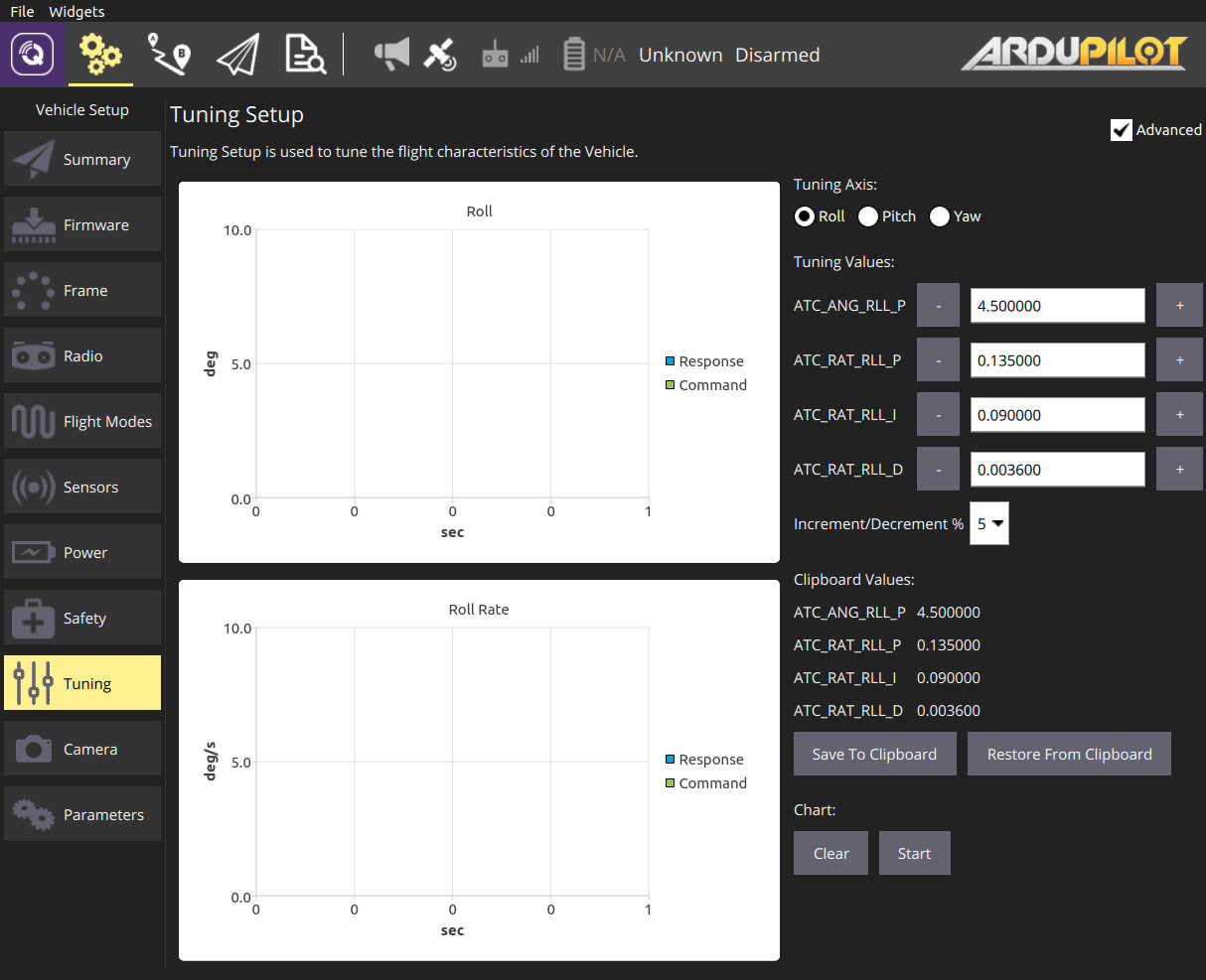Image resolution: width=1206 pixels, height=980 pixels.
Task: Open the QGroundControl application settings icon
Action: pos(32,54)
